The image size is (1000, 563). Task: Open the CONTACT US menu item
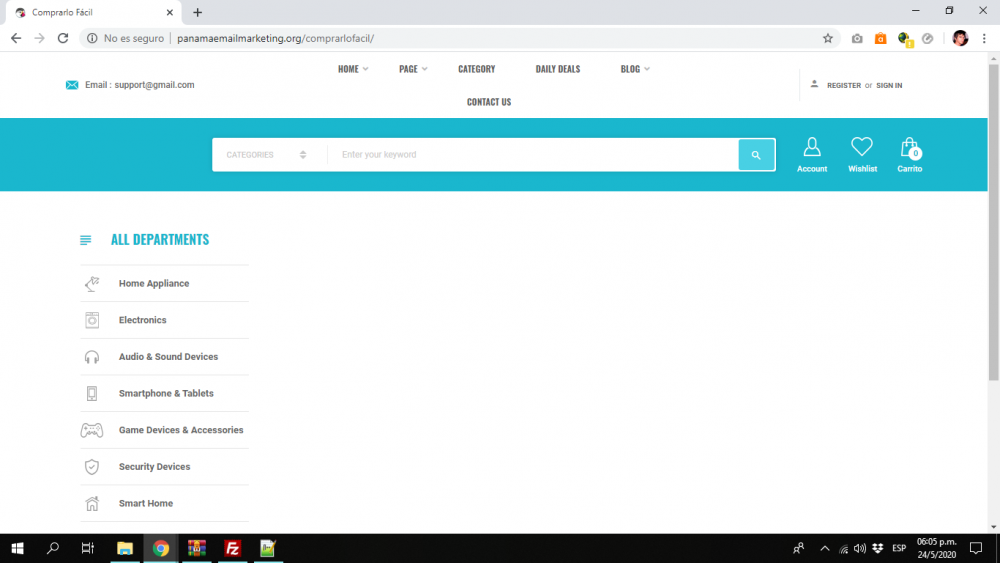coord(489,102)
